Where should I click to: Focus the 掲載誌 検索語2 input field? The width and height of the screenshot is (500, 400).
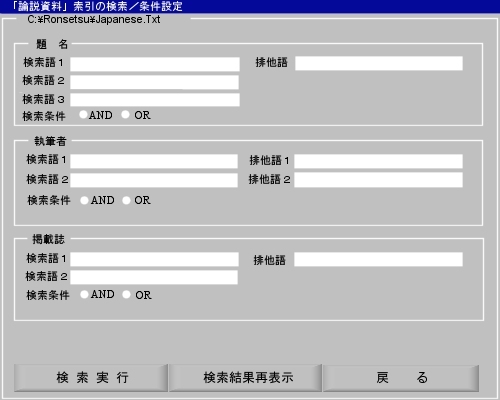(x=154, y=277)
